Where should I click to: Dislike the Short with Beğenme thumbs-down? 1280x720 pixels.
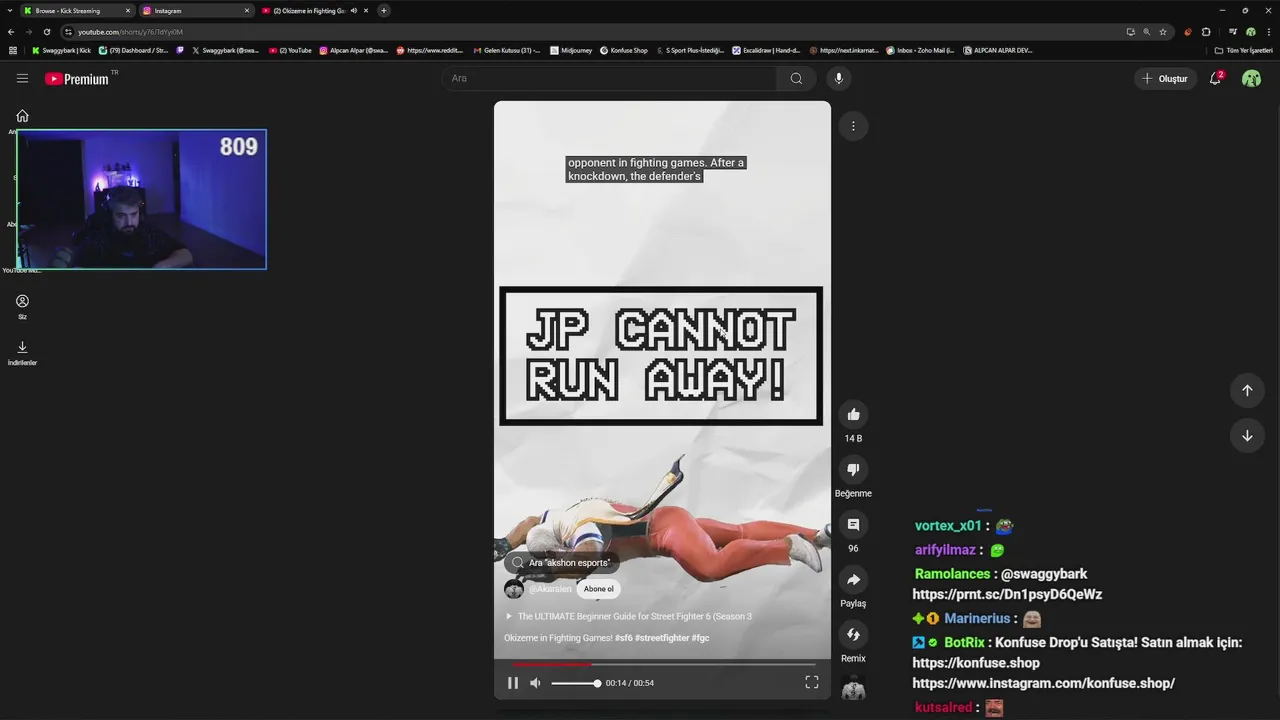click(853, 469)
